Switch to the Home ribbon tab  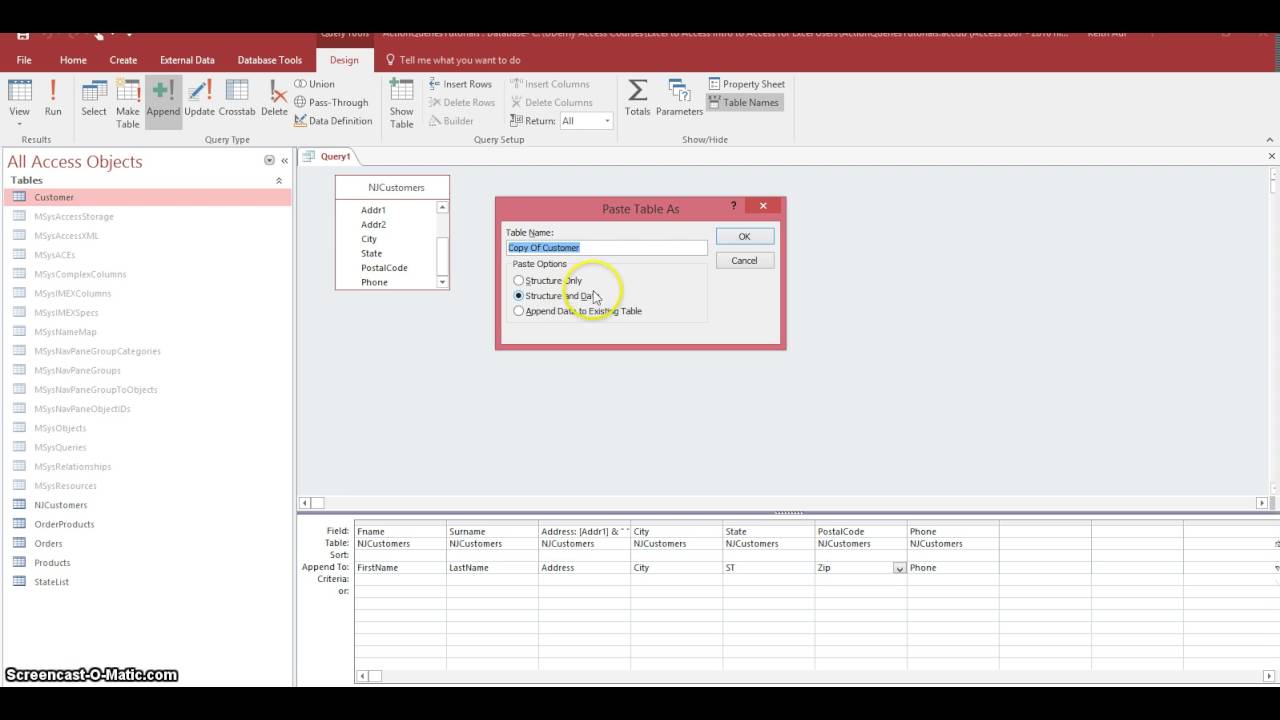(73, 60)
